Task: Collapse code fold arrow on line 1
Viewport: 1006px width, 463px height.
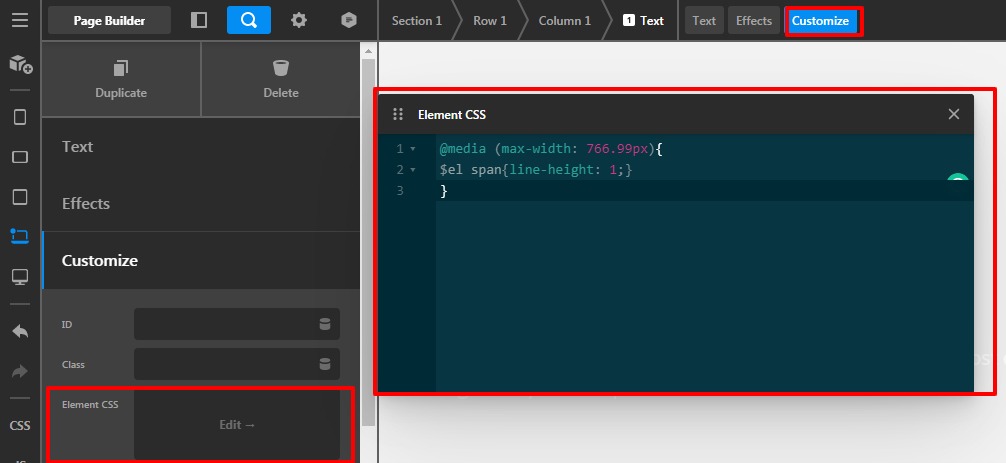Action: [413, 149]
